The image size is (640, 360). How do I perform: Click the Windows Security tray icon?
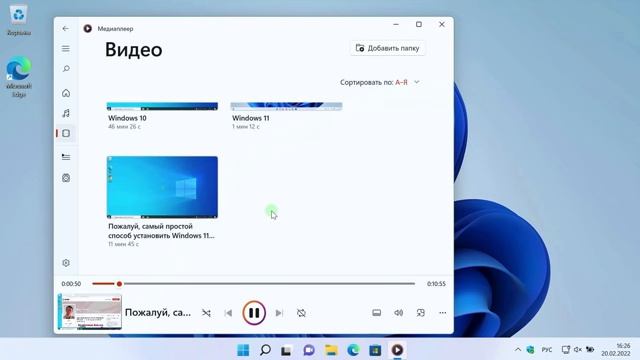[x=530, y=349]
